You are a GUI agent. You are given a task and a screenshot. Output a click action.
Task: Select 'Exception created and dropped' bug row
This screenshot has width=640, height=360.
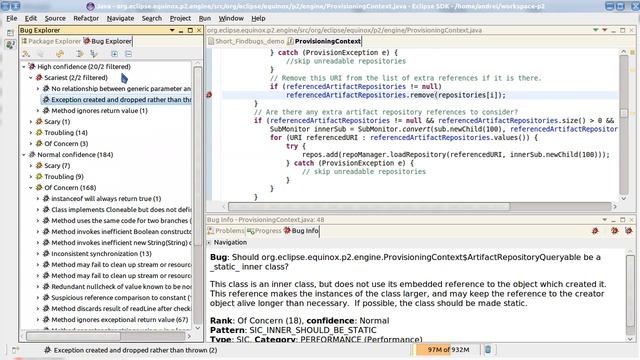pyautogui.click(x=117, y=100)
